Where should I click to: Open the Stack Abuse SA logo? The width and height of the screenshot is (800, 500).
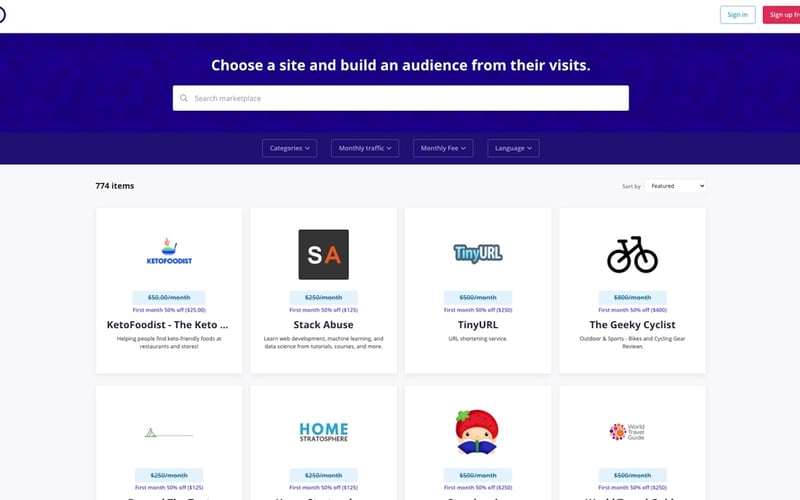[x=323, y=255]
